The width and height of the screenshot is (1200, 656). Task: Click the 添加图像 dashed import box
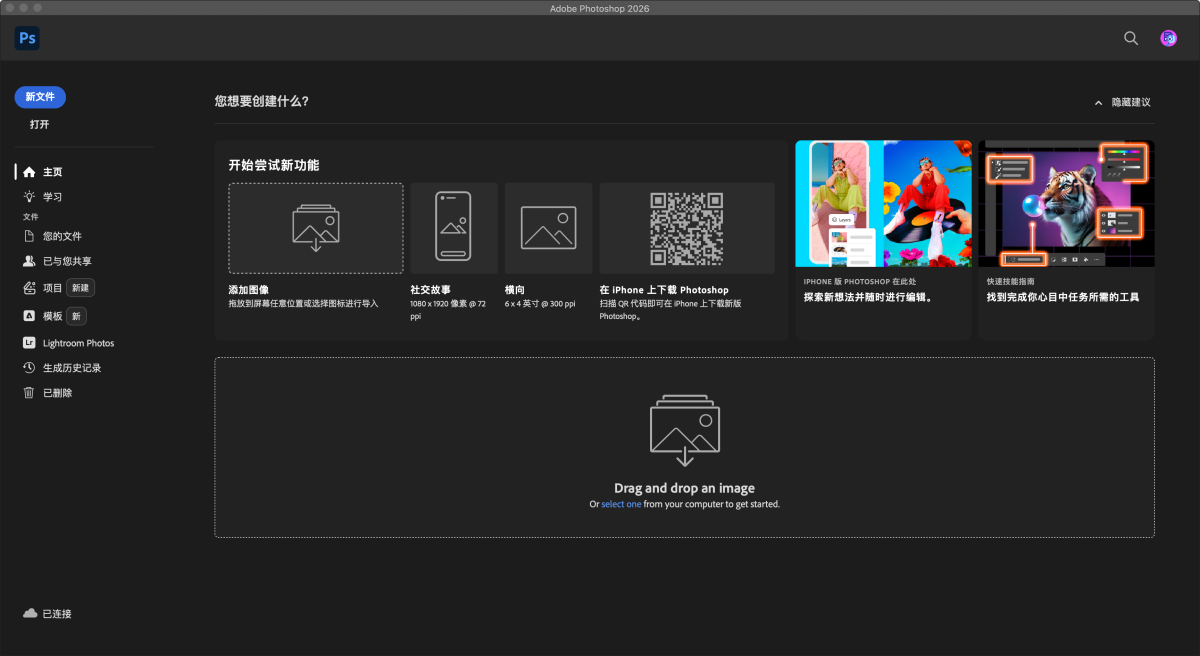pos(316,228)
